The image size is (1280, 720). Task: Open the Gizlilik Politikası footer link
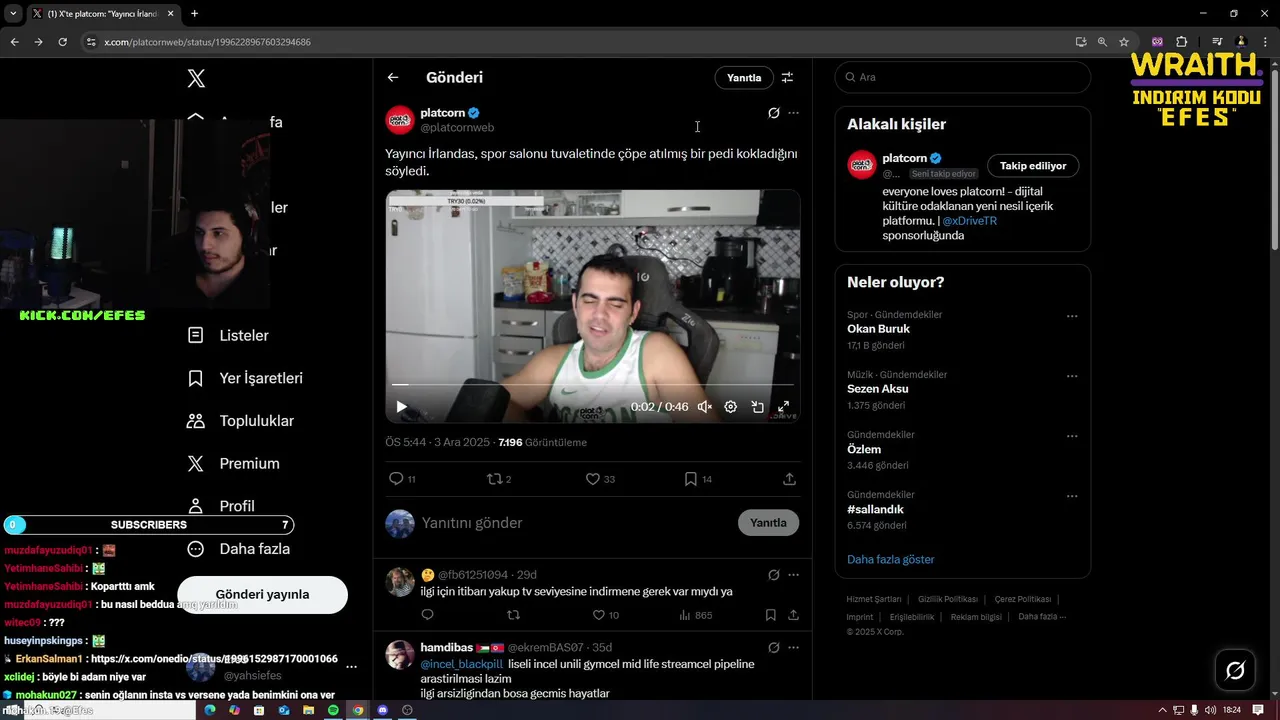click(x=948, y=599)
